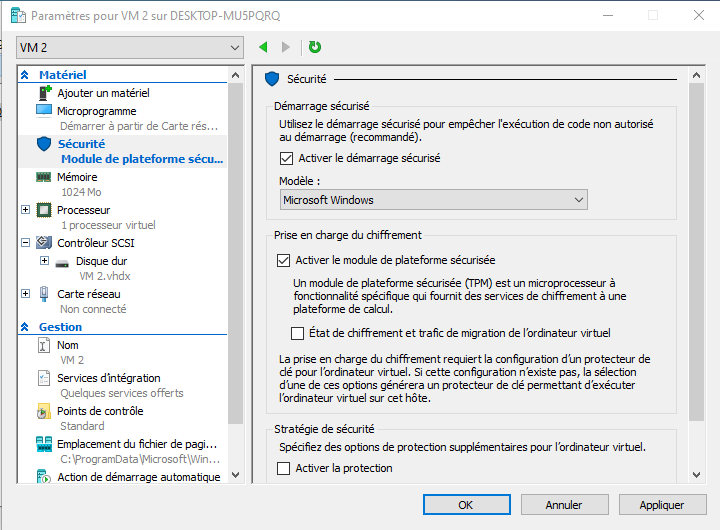Image resolution: width=720 pixels, height=530 pixels.
Task: Click the green refresh icon
Action: [x=315, y=47]
